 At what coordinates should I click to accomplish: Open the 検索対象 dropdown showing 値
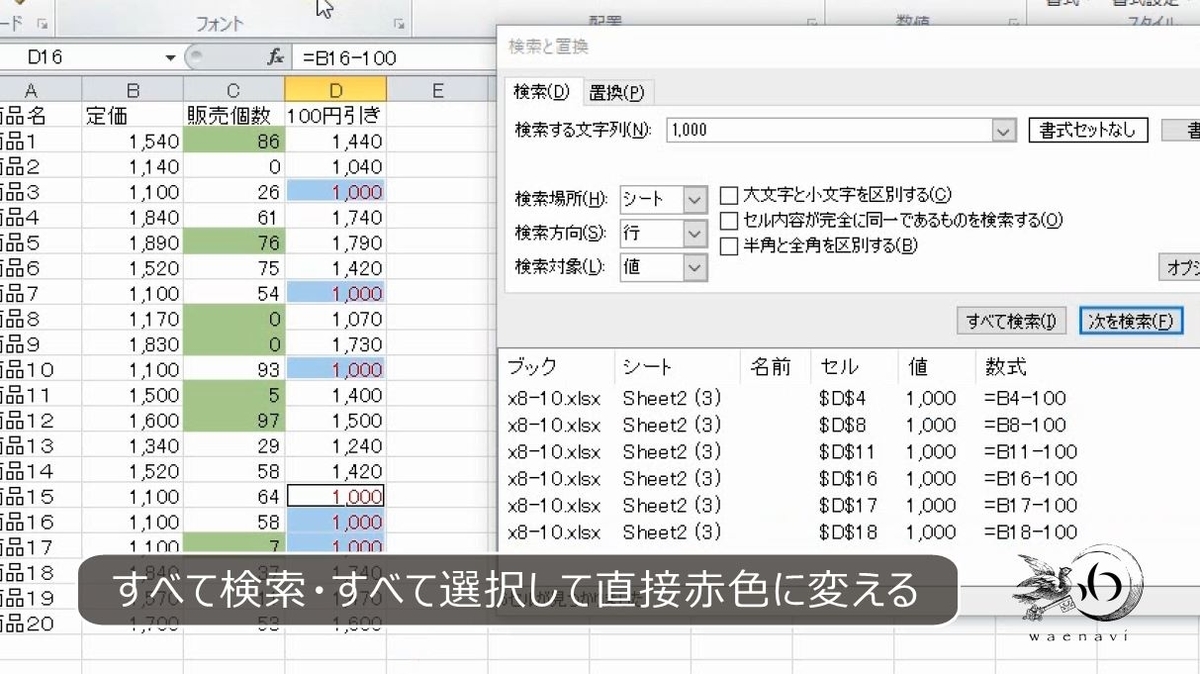696,267
